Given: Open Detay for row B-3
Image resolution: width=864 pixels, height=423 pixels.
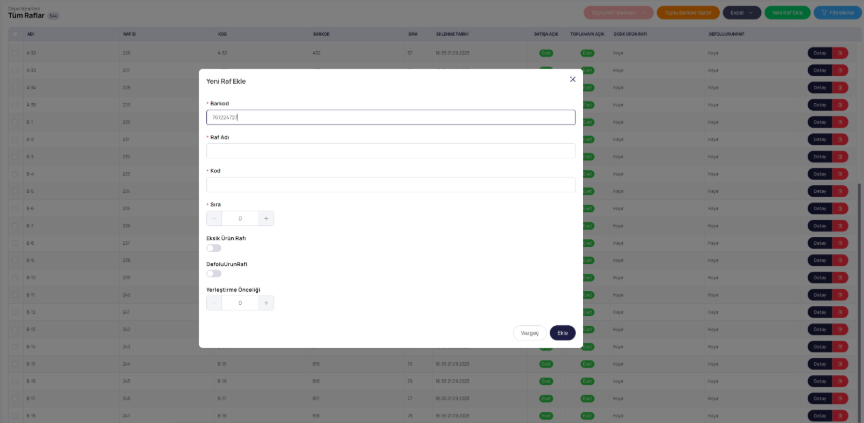Looking at the screenshot, I should [x=819, y=157].
